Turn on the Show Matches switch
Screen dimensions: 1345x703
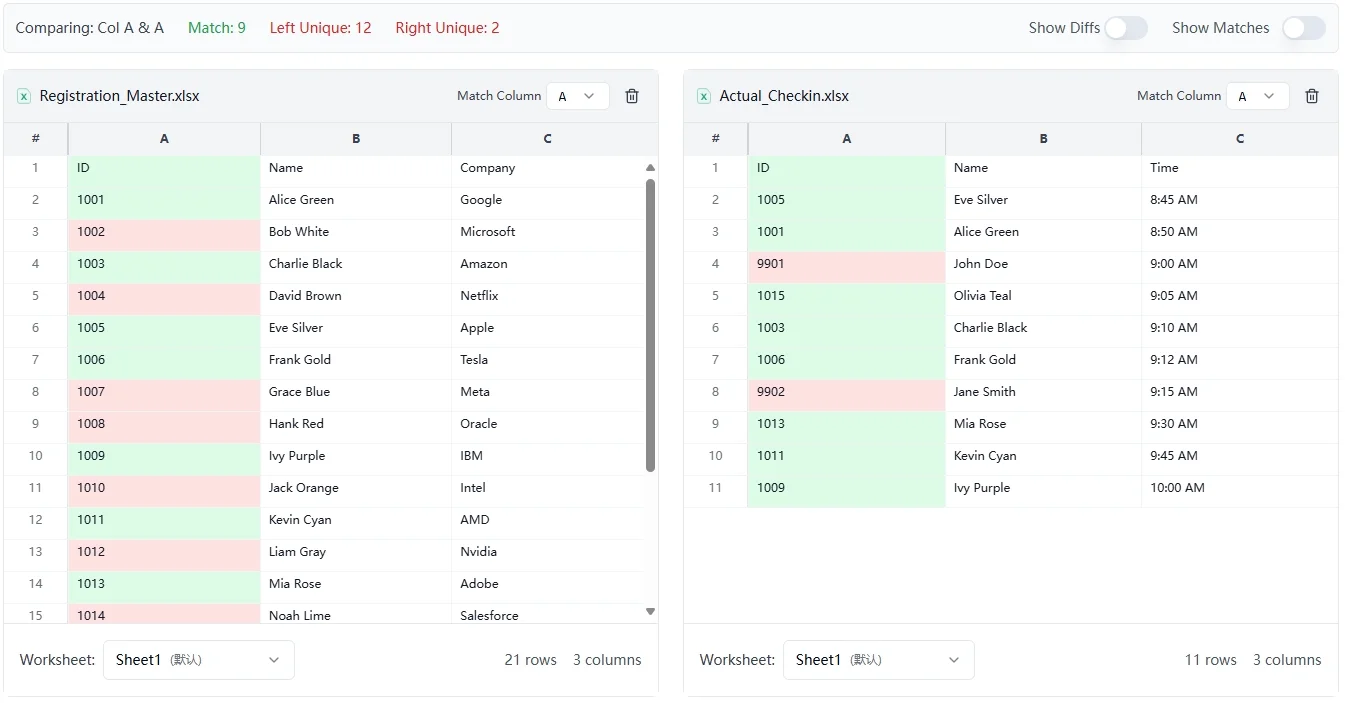[1303, 29]
